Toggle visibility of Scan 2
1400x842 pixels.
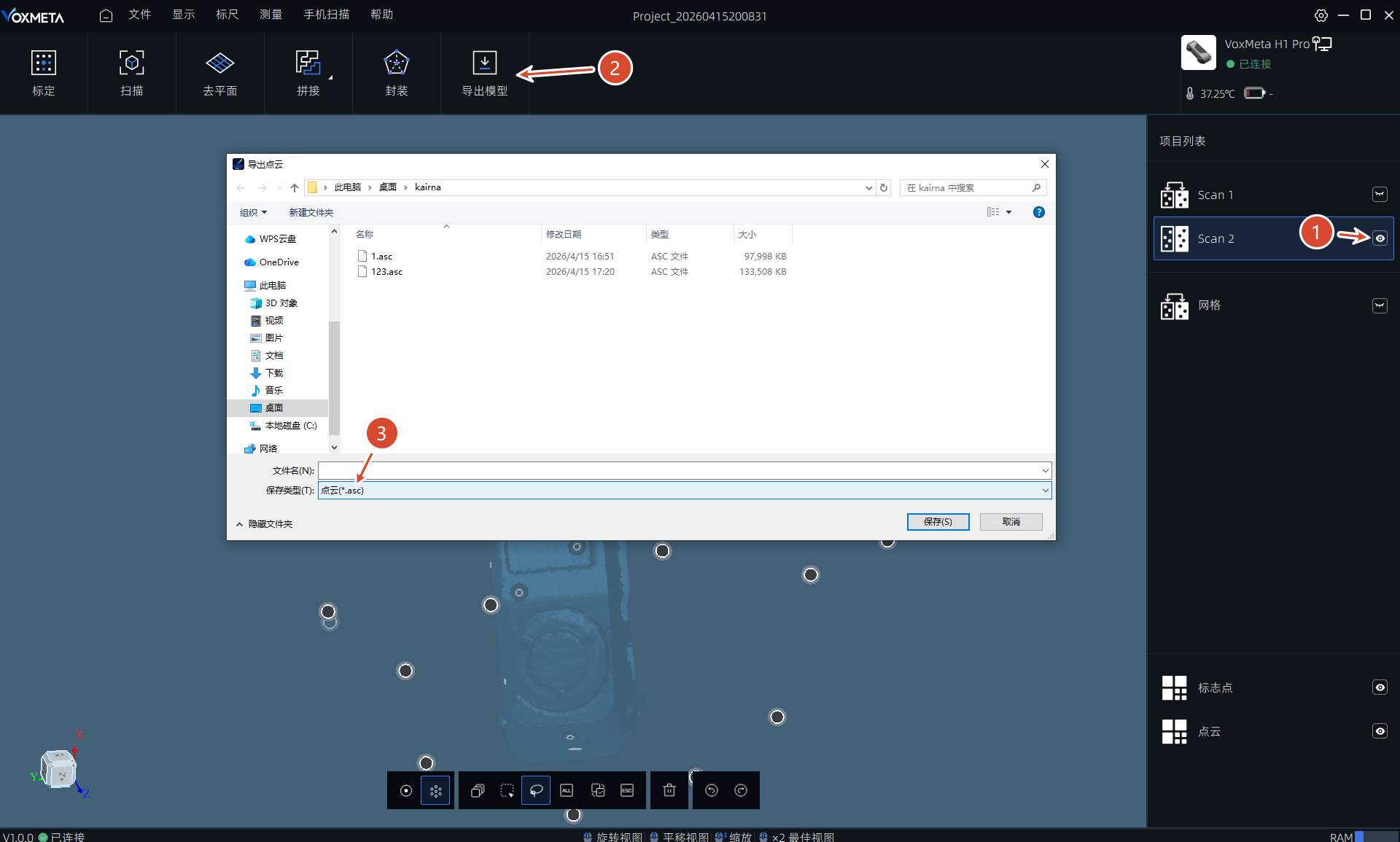(1380, 238)
